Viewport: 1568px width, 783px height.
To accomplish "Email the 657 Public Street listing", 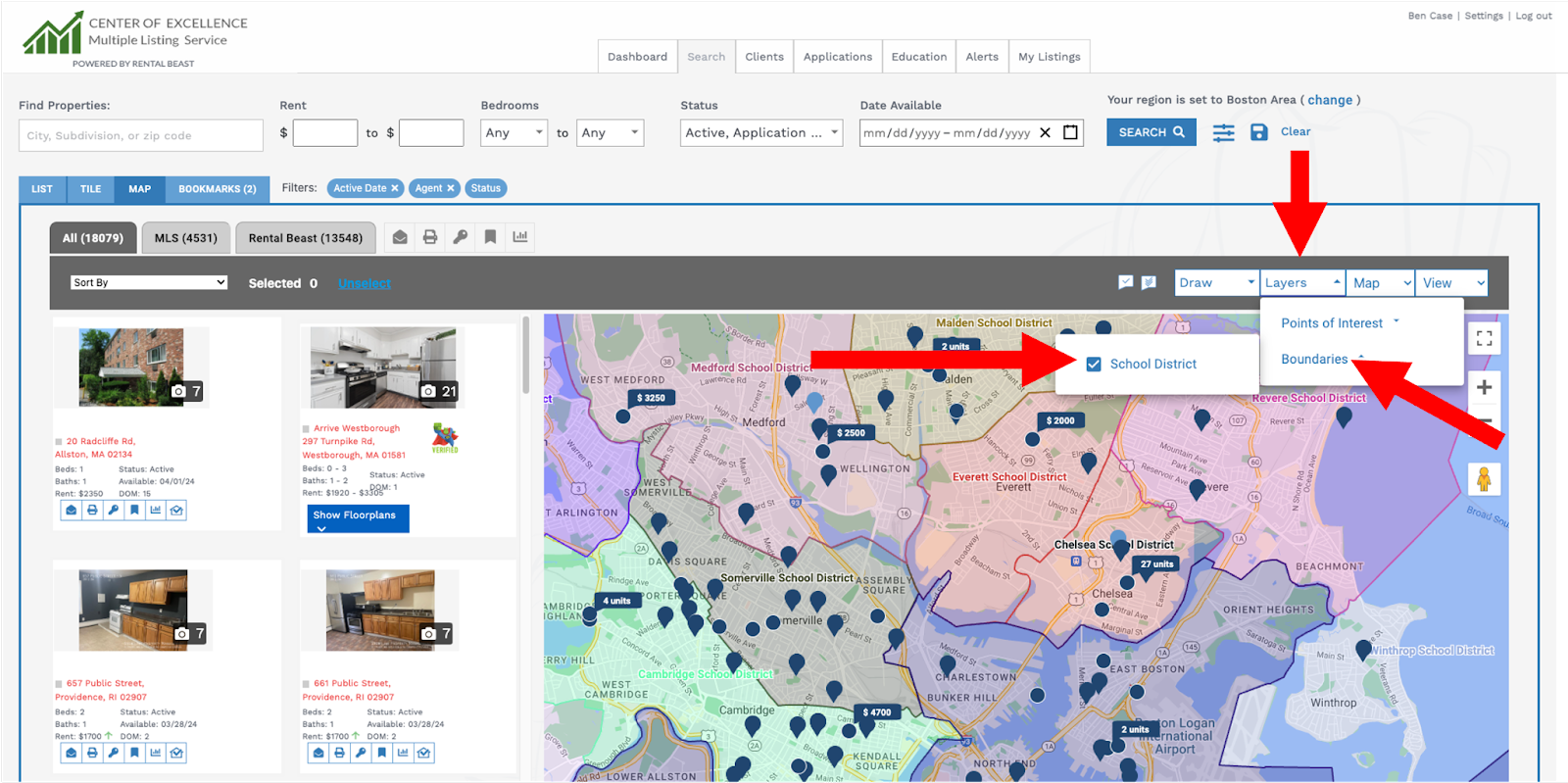I will click(71, 753).
